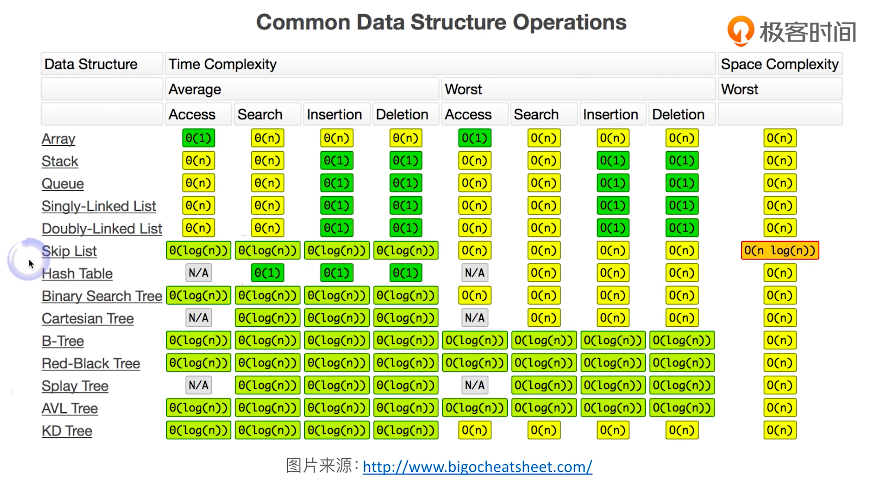877x490 pixels.
Task: Open the KD Tree link
Action: 67,431
